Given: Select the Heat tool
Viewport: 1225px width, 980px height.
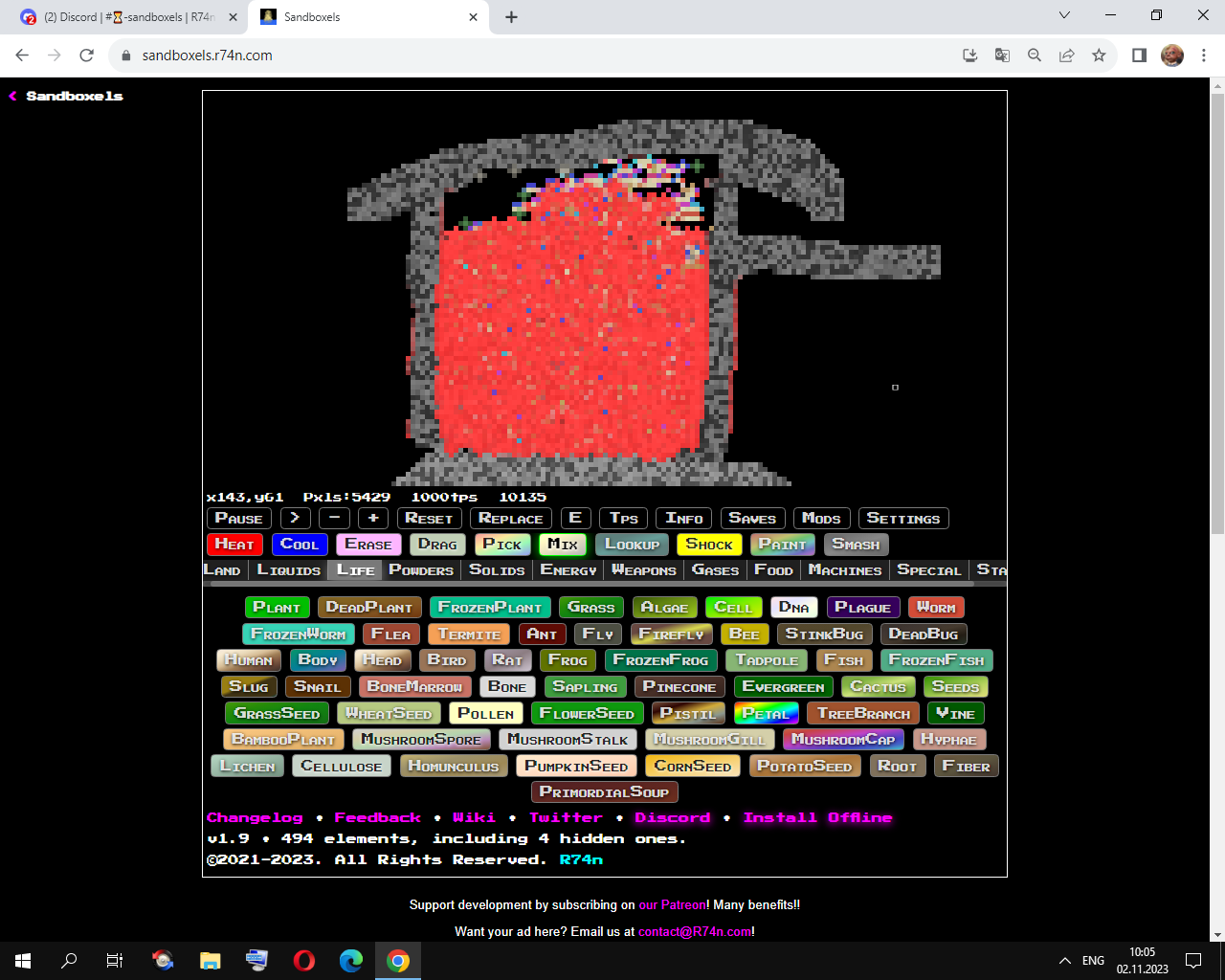Looking at the screenshot, I should click(x=234, y=545).
